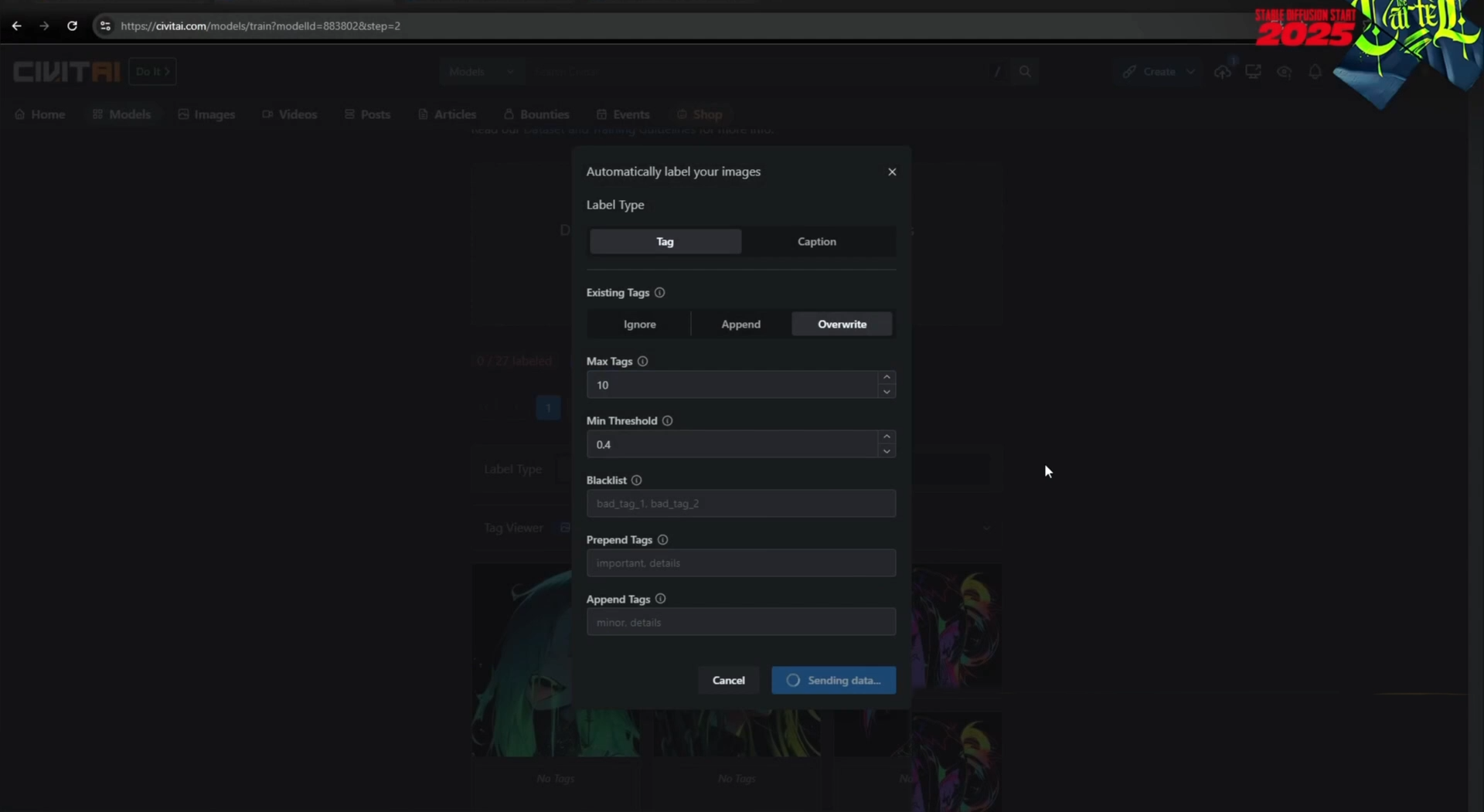Viewport: 1484px width, 812px height.
Task: Choose Overwrite for existing tags
Action: coord(842,324)
